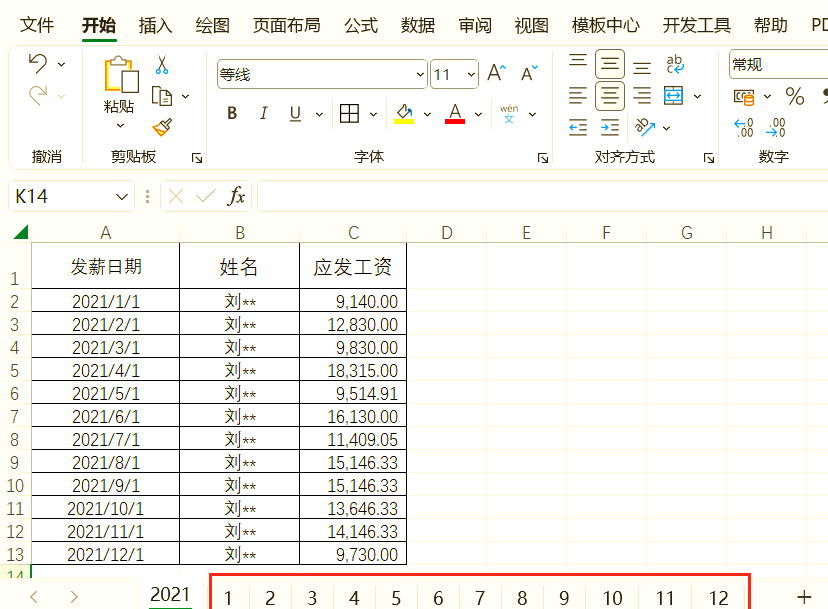Click the Insert Function fx icon
Image resolution: width=828 pixels, height=609 pixels.
coord(236,196)
